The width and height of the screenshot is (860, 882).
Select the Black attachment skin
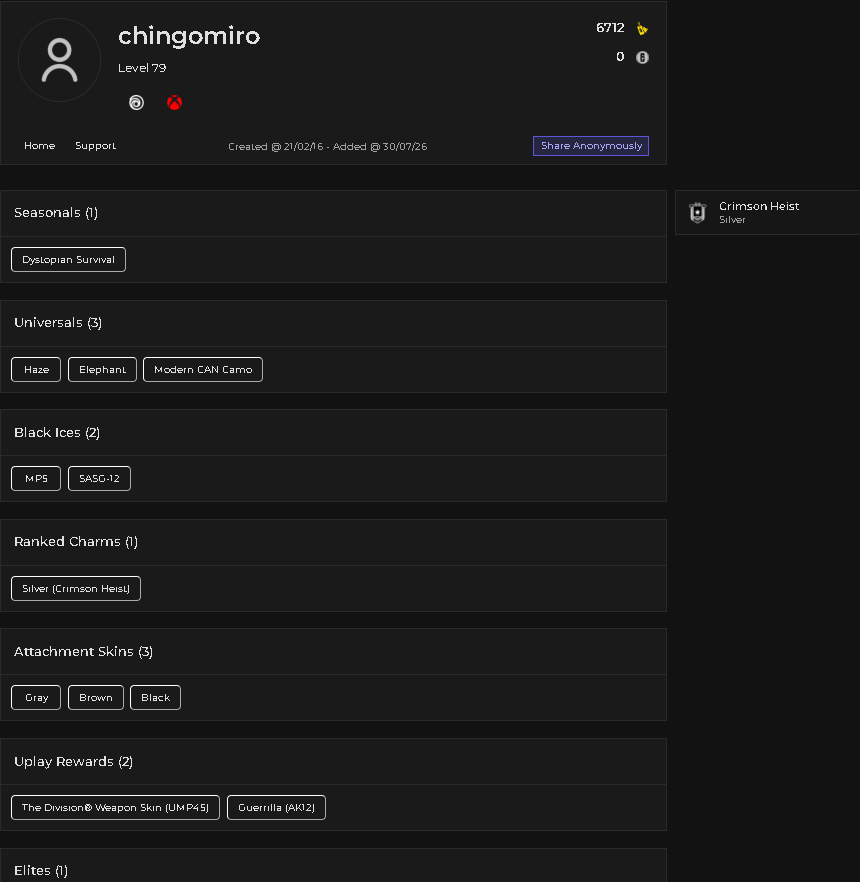point(155,698)
